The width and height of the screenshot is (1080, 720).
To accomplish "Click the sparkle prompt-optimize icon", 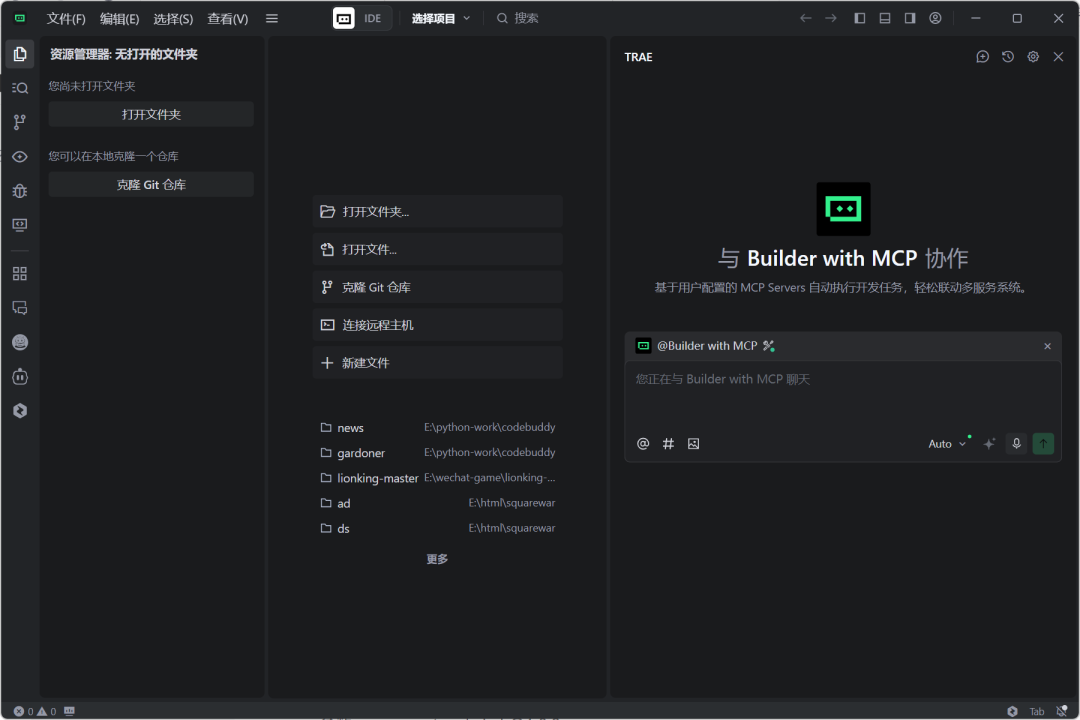I will point(989,444).
